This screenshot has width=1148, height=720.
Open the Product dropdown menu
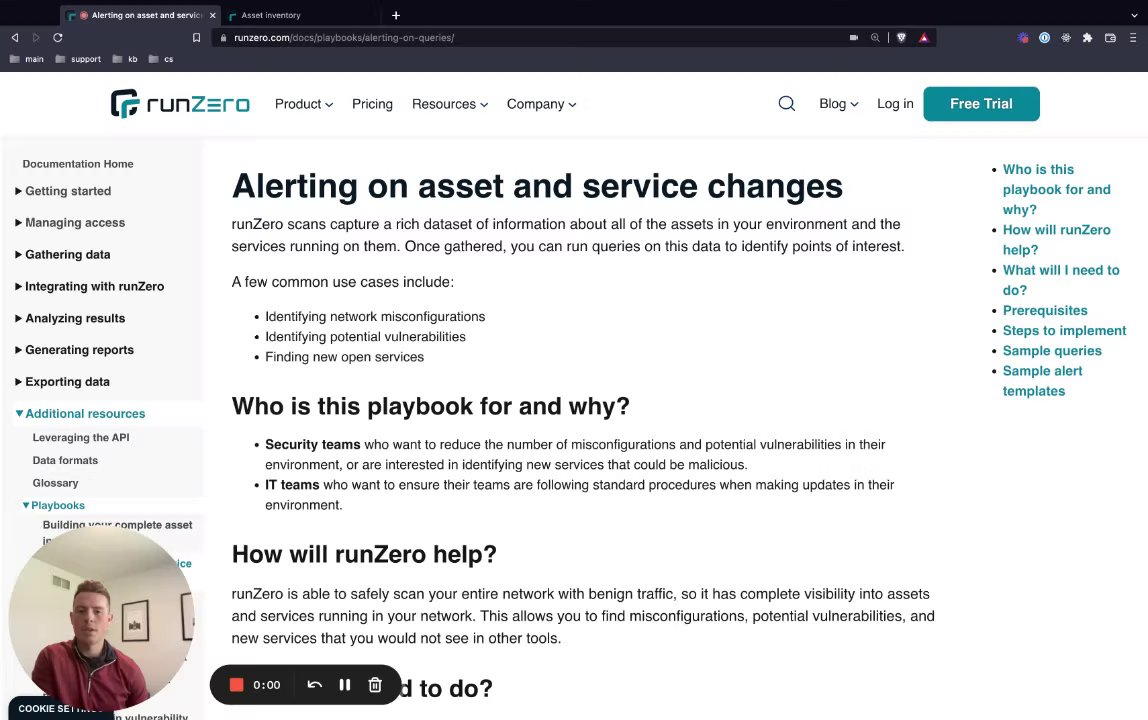[x=304, y=104]
